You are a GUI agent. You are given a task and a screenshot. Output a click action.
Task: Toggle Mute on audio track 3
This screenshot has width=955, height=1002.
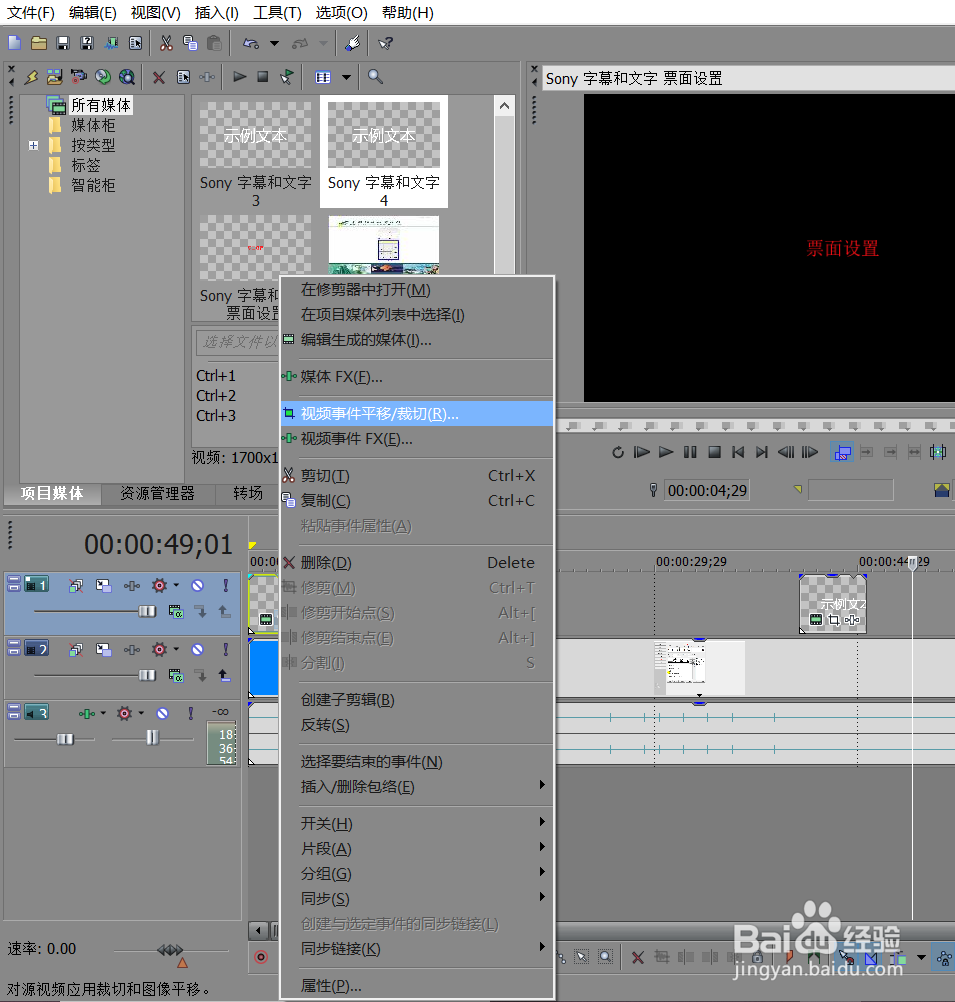click(x=162, y=713)
